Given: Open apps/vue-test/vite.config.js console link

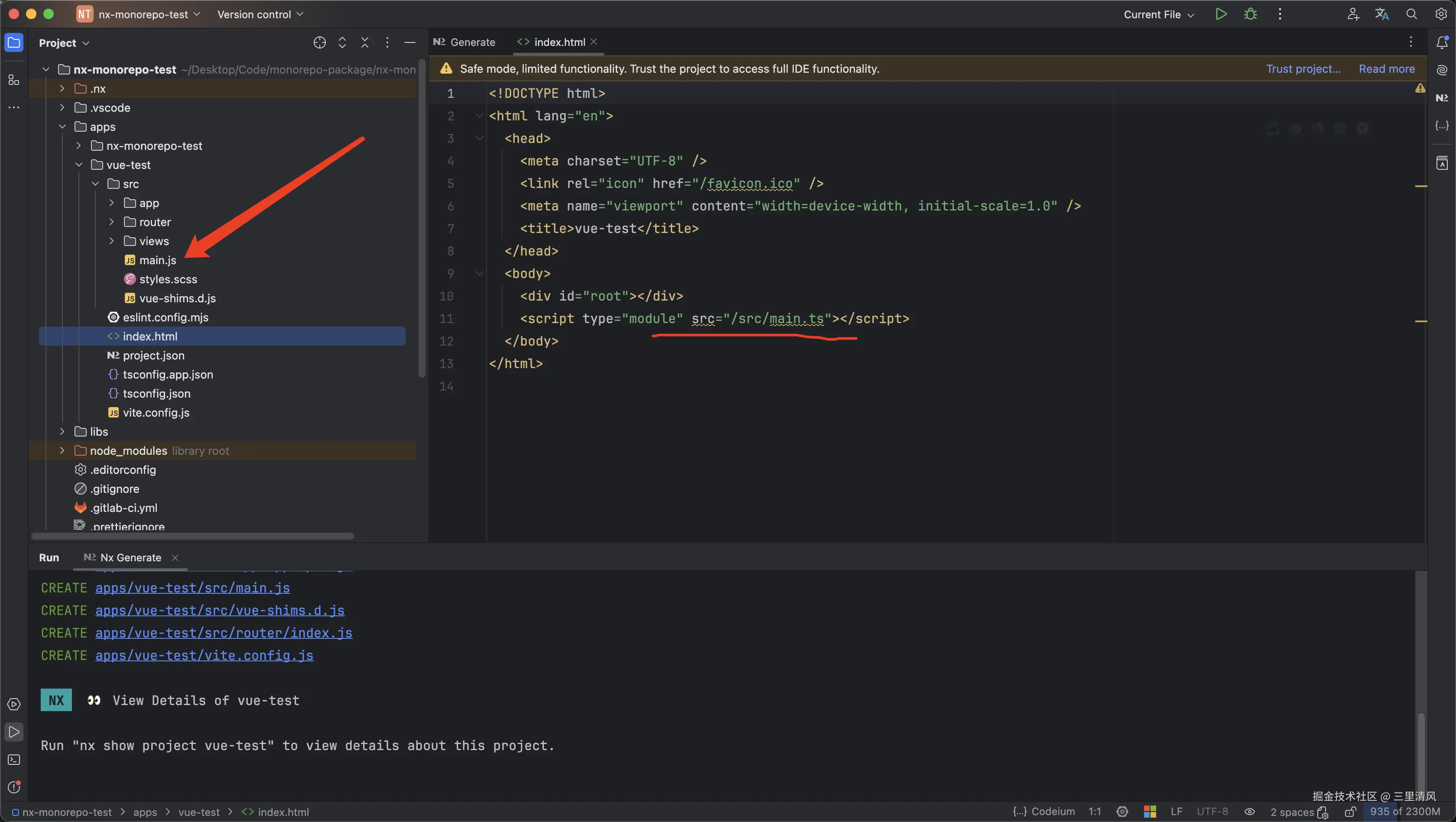Looking at the screenshot, I should coord(204,655).
